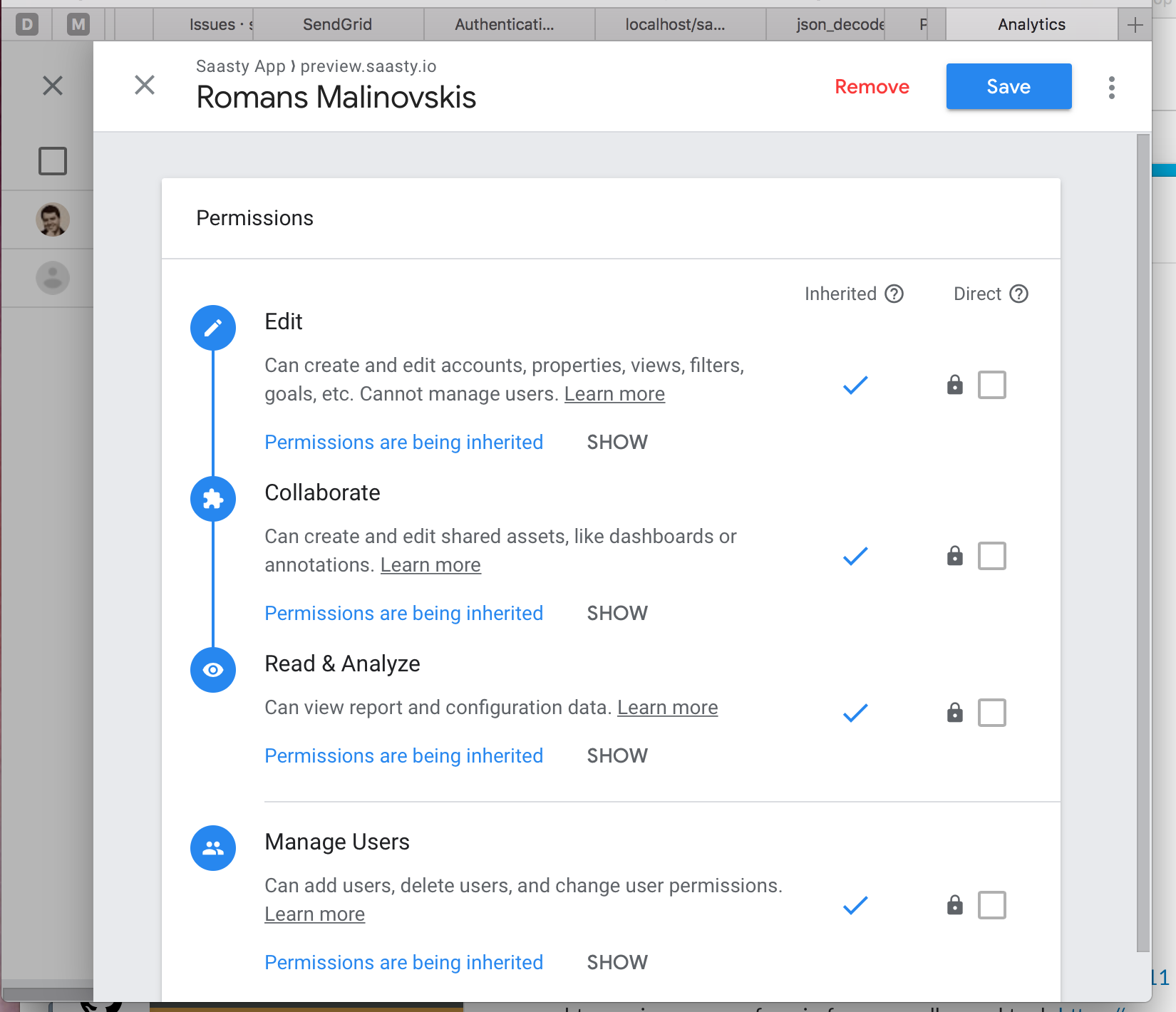The height and width of the screenshot is (1012, 1176).
Task: Open the SendGrid browser tab
Action: (x=336, y=24)
